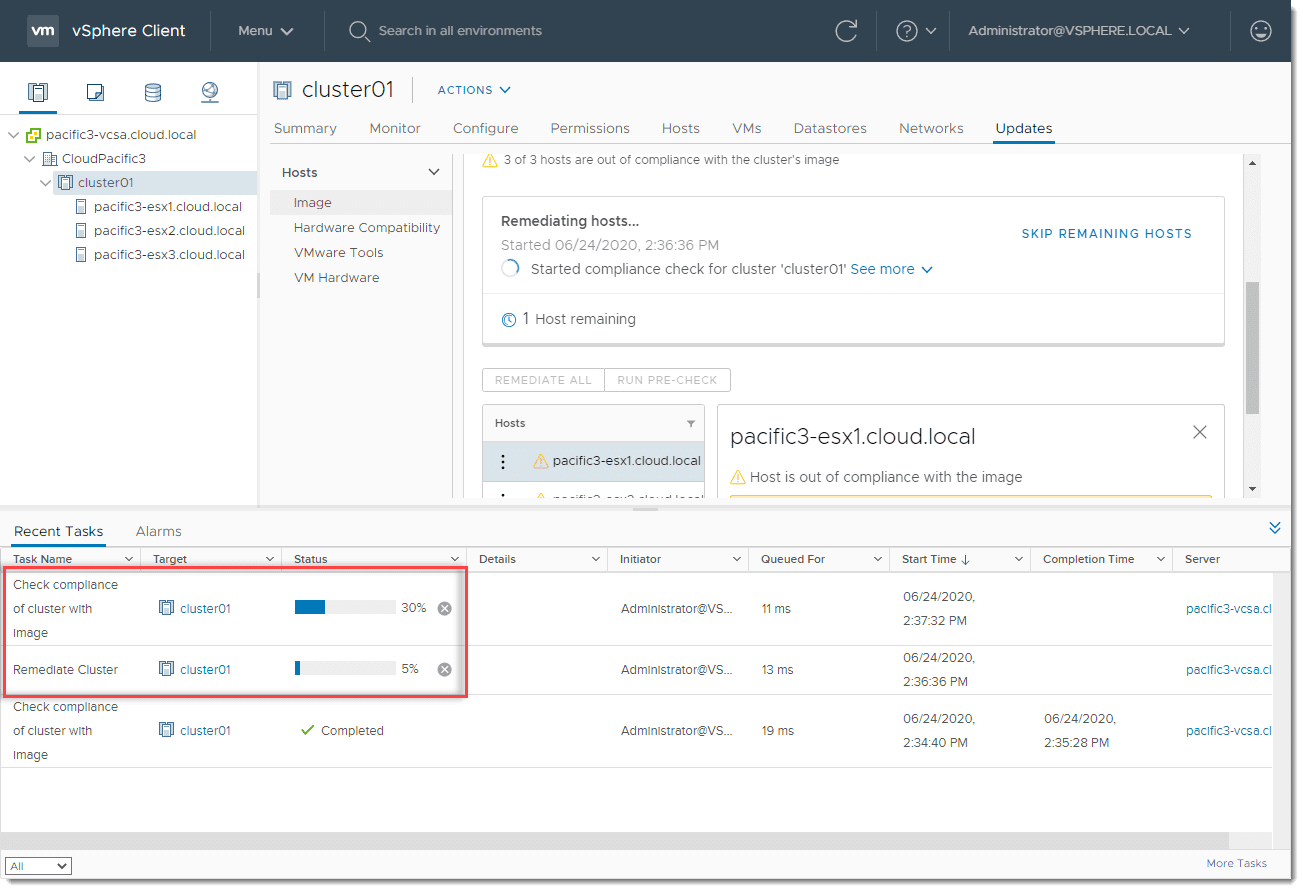Collapse the cluster01 tree node
This screenshot has height=891, width=1303.
coord(46,182)
